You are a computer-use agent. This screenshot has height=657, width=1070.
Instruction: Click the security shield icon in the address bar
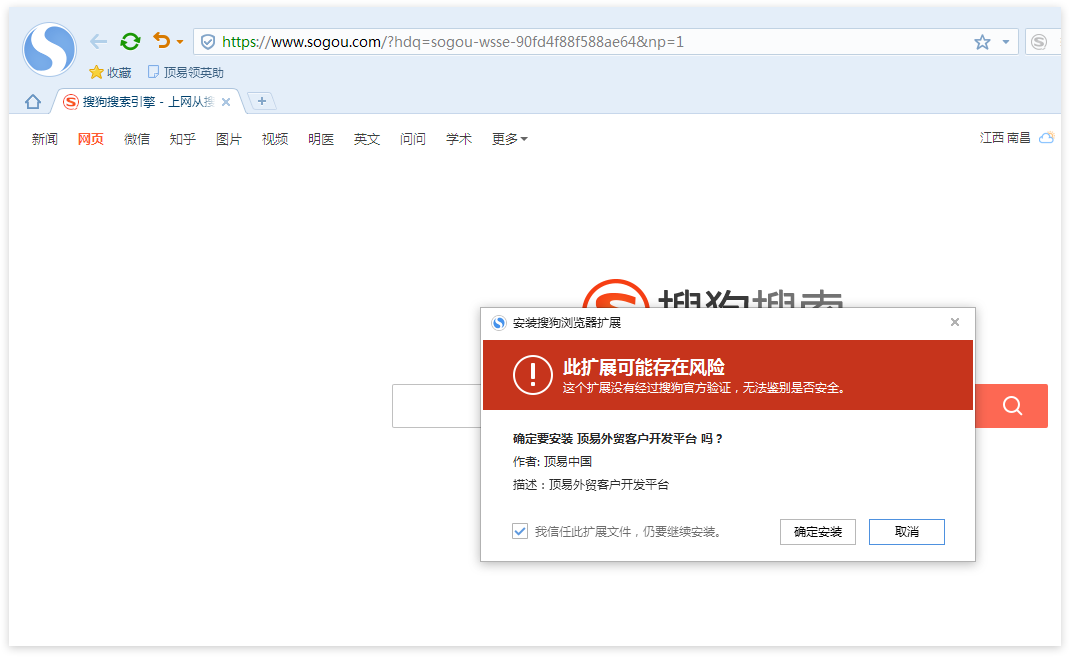[208, 42]
